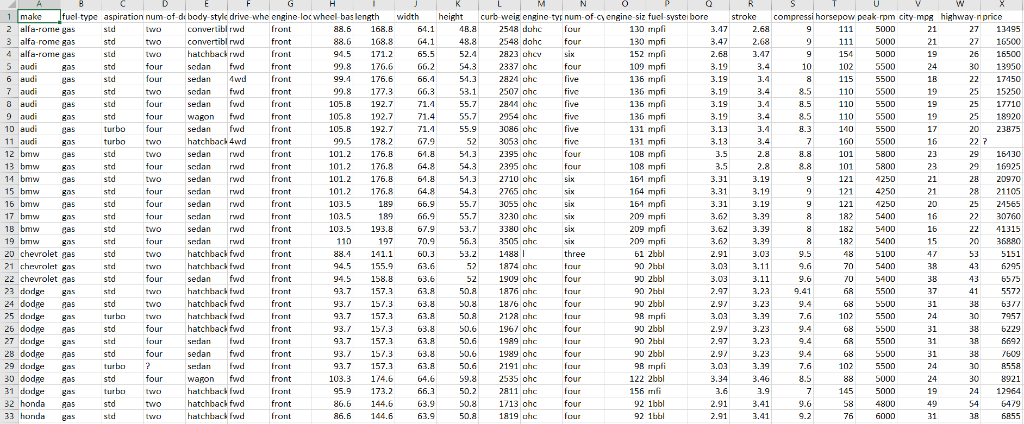
Task: Select column L header
Action: [x=499, y=4]
